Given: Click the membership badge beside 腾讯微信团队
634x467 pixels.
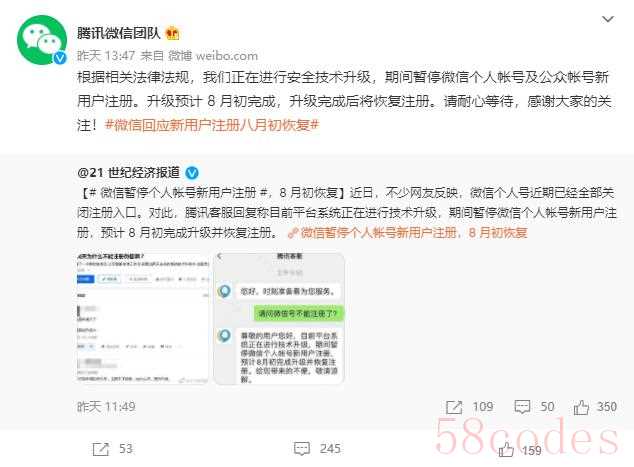Looking at the screenshot, I should coord(173,33).
